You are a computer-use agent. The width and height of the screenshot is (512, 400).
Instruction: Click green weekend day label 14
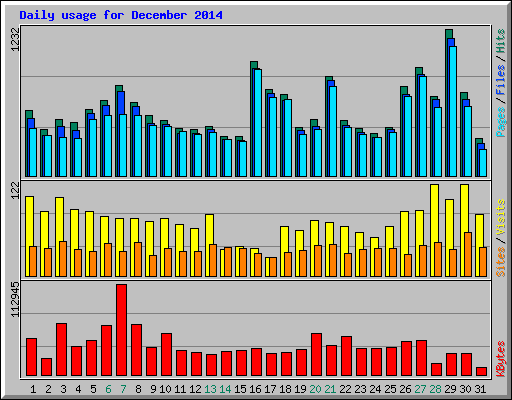click(x=225, y=389)
